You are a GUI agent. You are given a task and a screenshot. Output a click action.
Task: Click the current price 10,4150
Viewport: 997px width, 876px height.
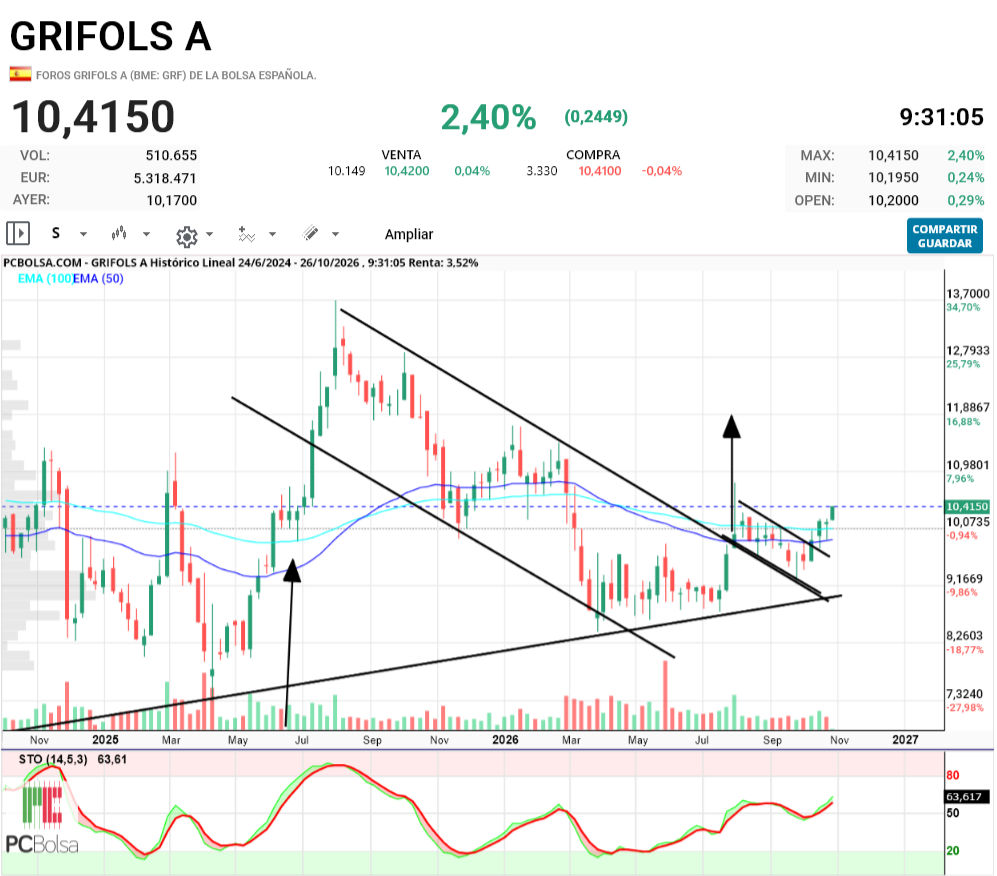pos(93,117)
